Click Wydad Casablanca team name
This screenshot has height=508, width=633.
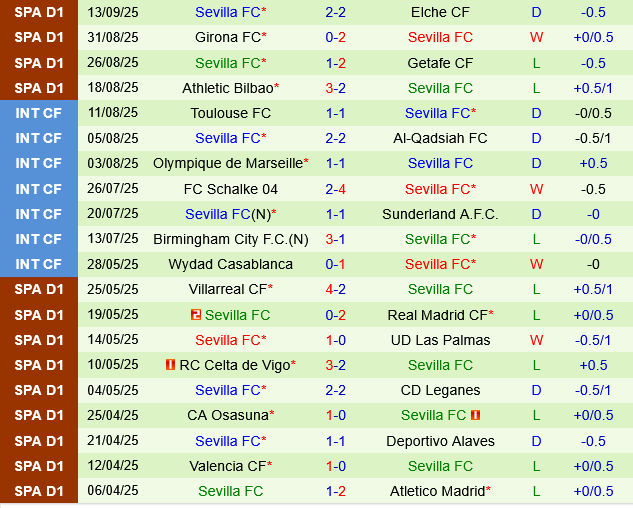pyautogui.click(x=231, y=264)
